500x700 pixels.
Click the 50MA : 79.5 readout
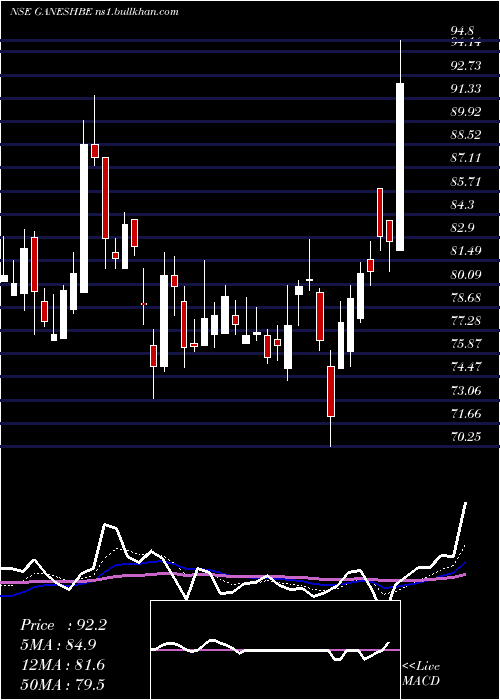tap(62, 684)
